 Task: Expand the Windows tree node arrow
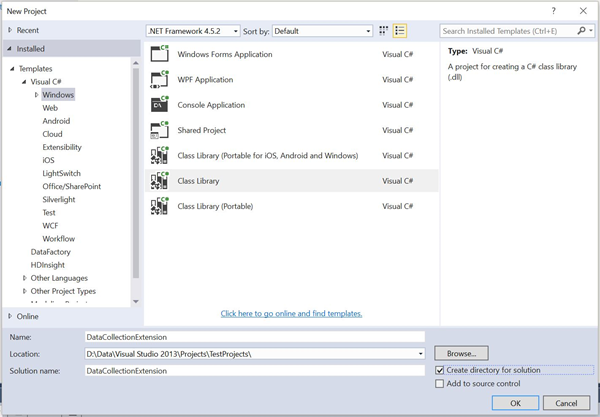tap(36, 94)
